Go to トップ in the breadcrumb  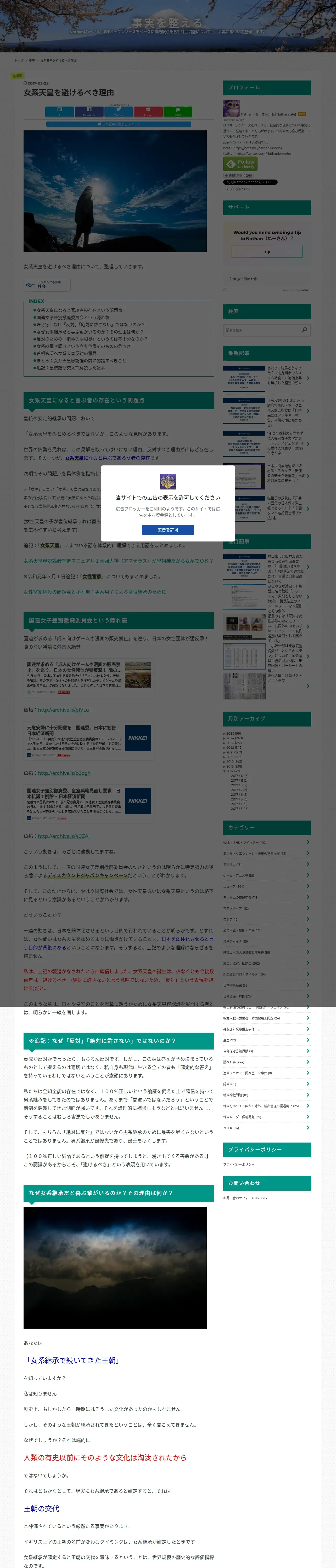coord(19,60)
